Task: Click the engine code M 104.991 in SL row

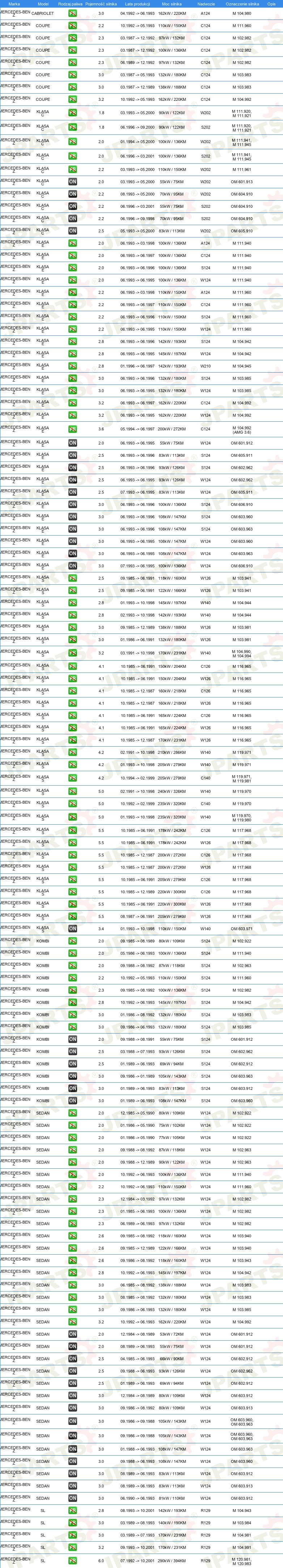Action: click(x=241, y=1547)
